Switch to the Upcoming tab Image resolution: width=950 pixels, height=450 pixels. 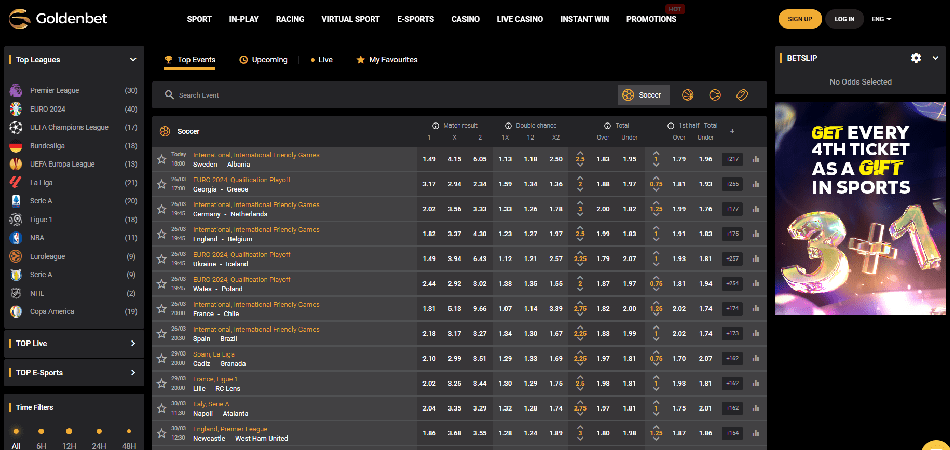(x=263, y=60)
